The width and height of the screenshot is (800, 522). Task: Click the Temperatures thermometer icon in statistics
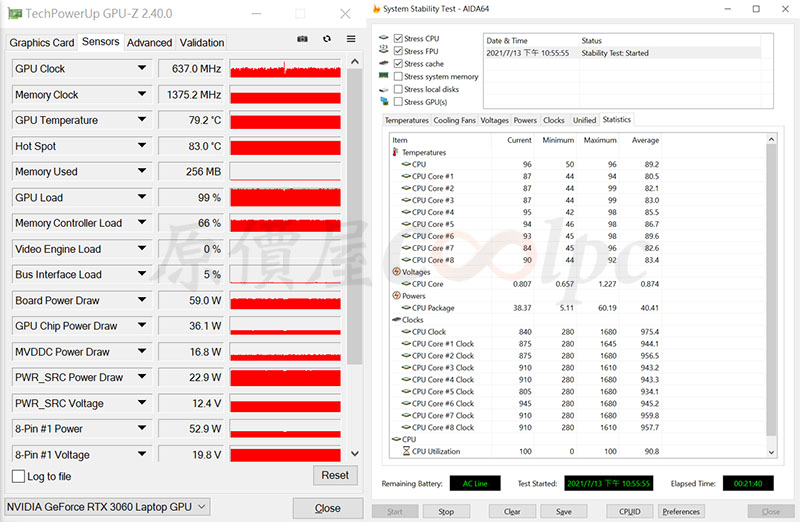pyautogui.click(x=395, y=152)
